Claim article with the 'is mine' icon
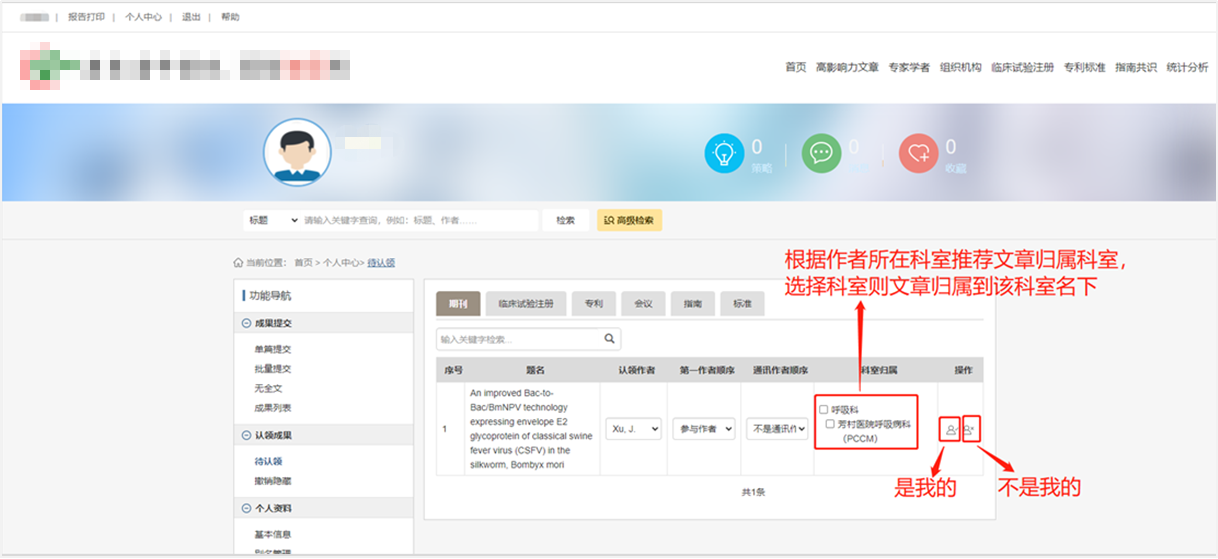Image resolution: width=1218 pixels, height=559 pixels. click(949, 429)
